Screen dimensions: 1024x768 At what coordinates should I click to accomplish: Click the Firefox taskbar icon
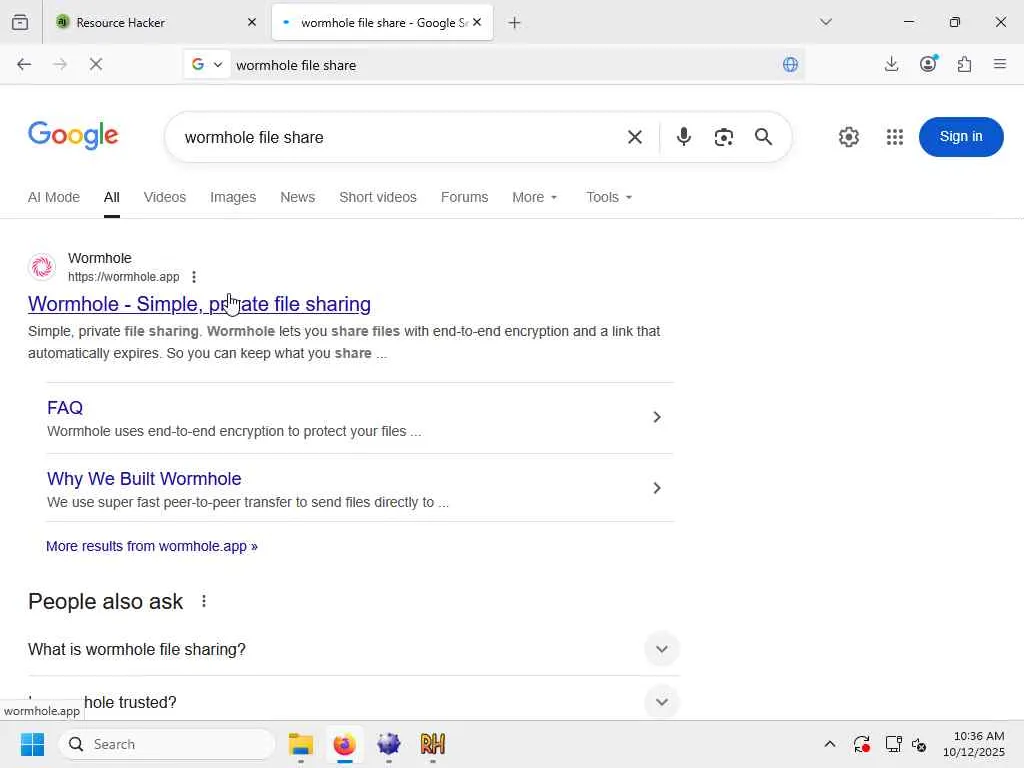[x=344, y=744]
